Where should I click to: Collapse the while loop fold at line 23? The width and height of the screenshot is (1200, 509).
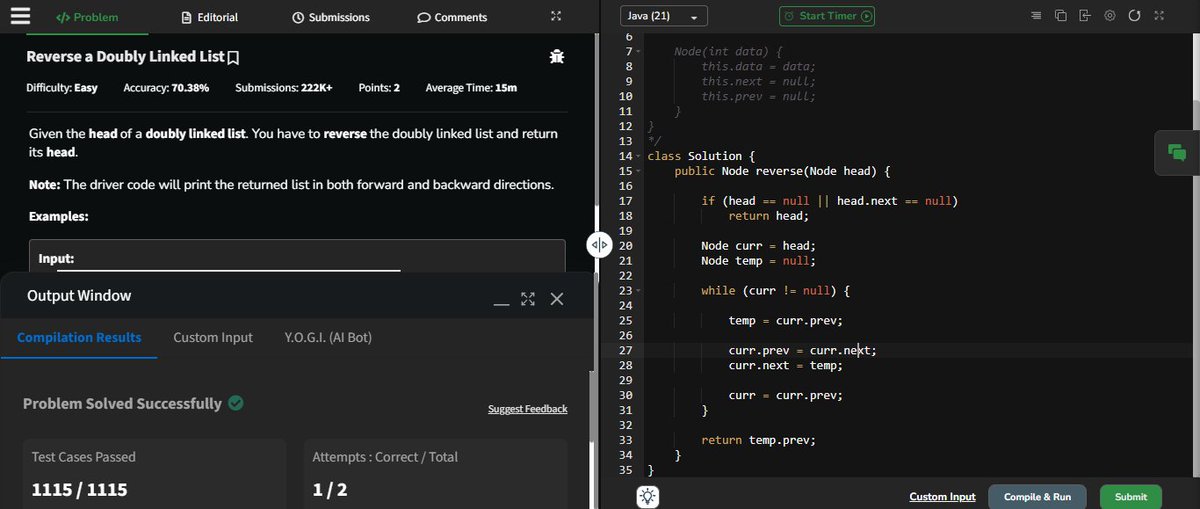(638, 291)
